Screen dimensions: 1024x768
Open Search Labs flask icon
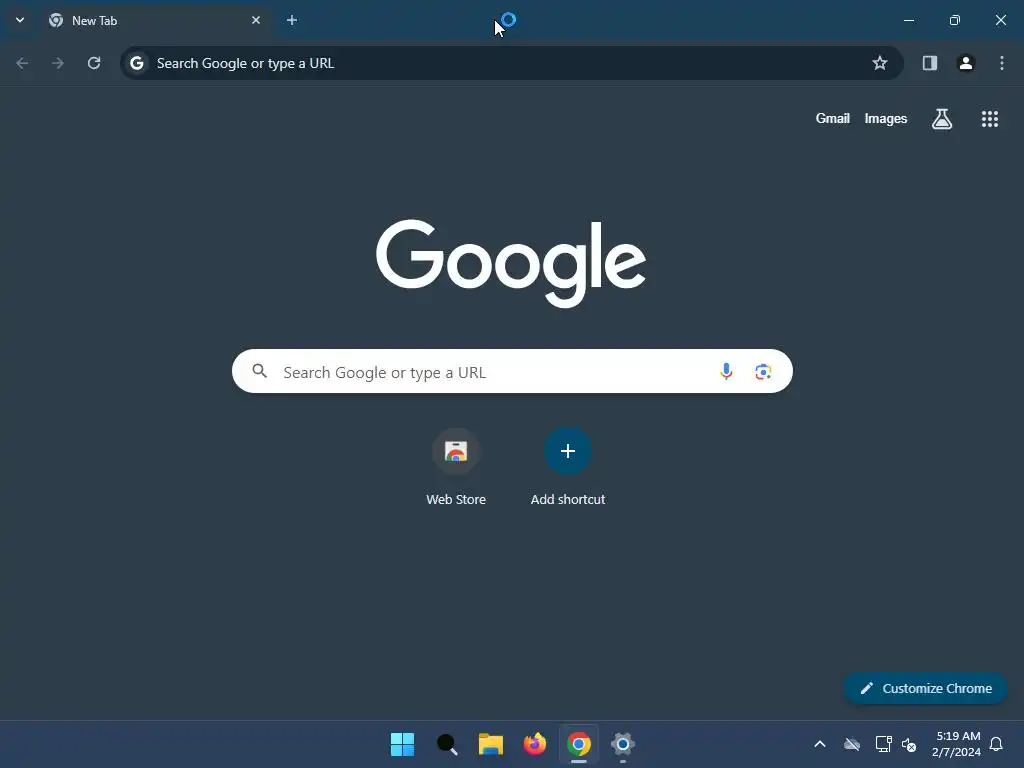942,119
